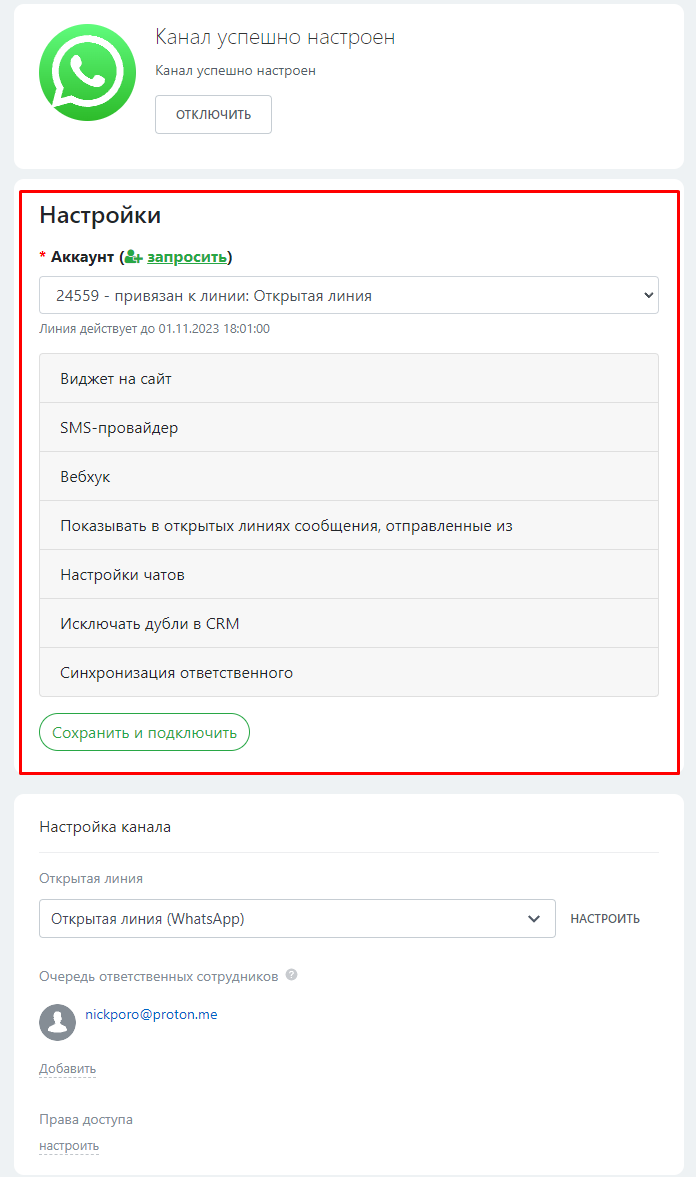The width and height of the screenshot is (696, 1177).
Task: Click the add-user icon beside запросить
Action: coord(134,257)
